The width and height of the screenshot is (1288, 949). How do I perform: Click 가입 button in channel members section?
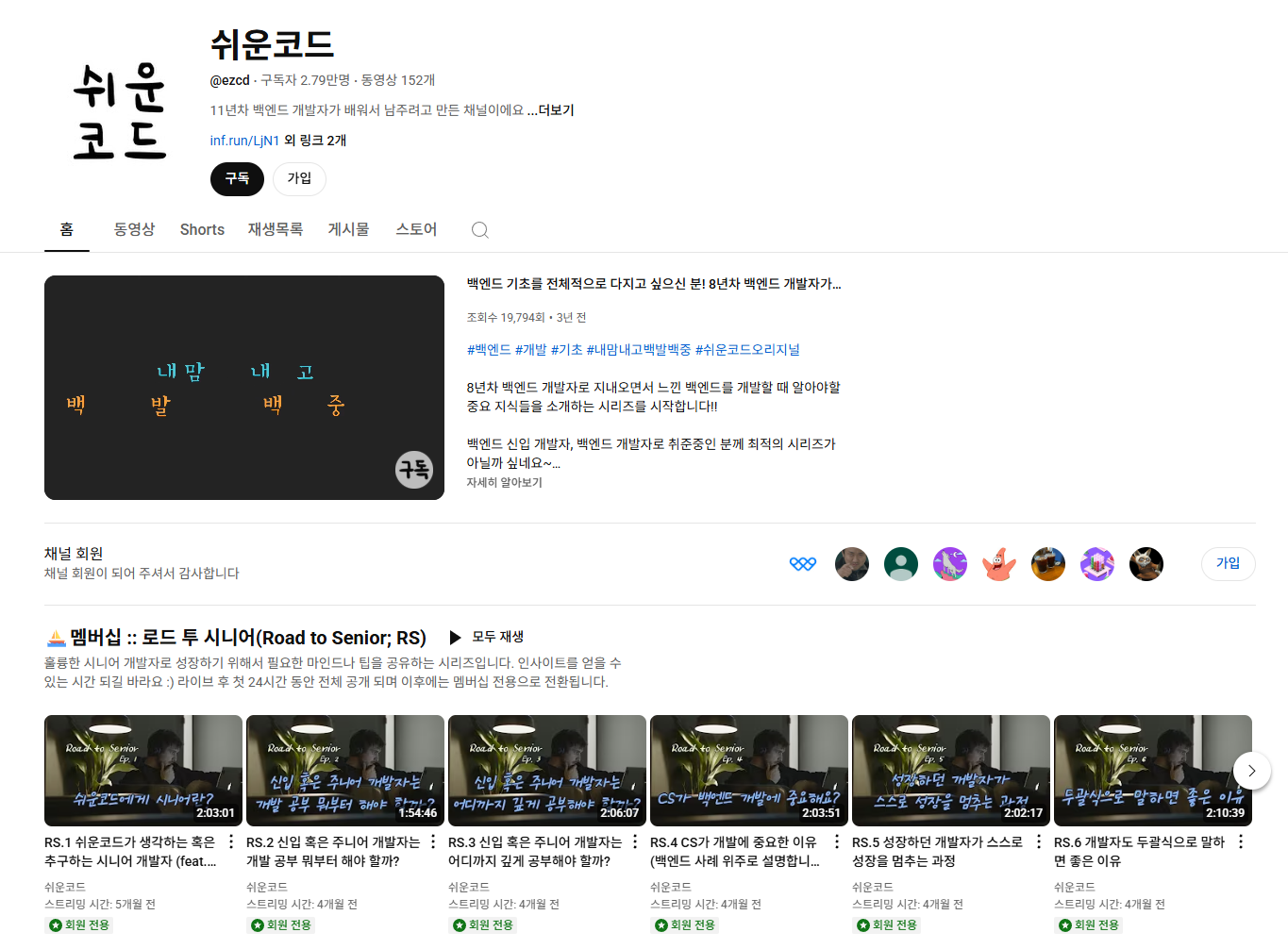pyautogui.click(x=1228, y=563)
